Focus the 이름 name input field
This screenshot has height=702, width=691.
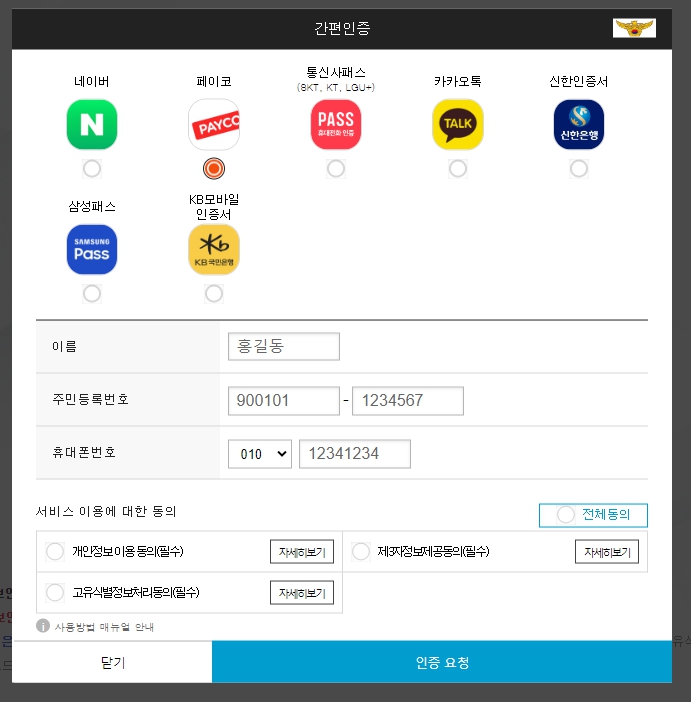click(284, 346)
